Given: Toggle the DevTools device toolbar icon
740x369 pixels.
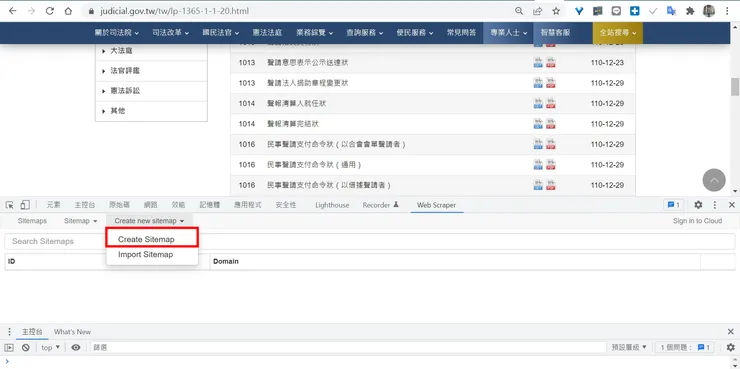Looking at the screenshot, I should pyautogui.click(x=25, y=205).
